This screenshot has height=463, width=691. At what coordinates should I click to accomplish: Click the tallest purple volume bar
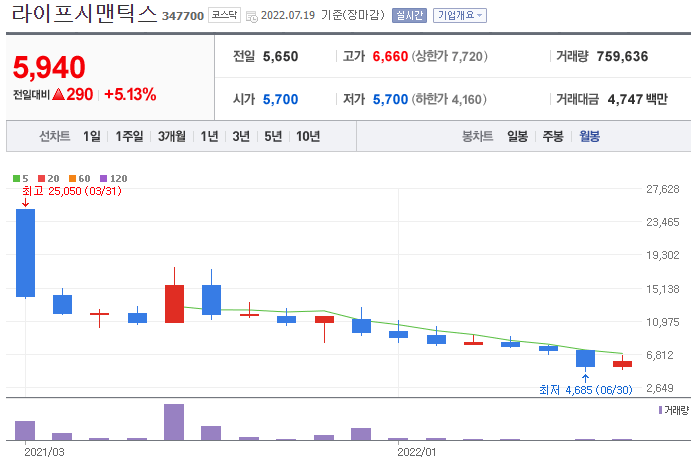pos(174,422)
